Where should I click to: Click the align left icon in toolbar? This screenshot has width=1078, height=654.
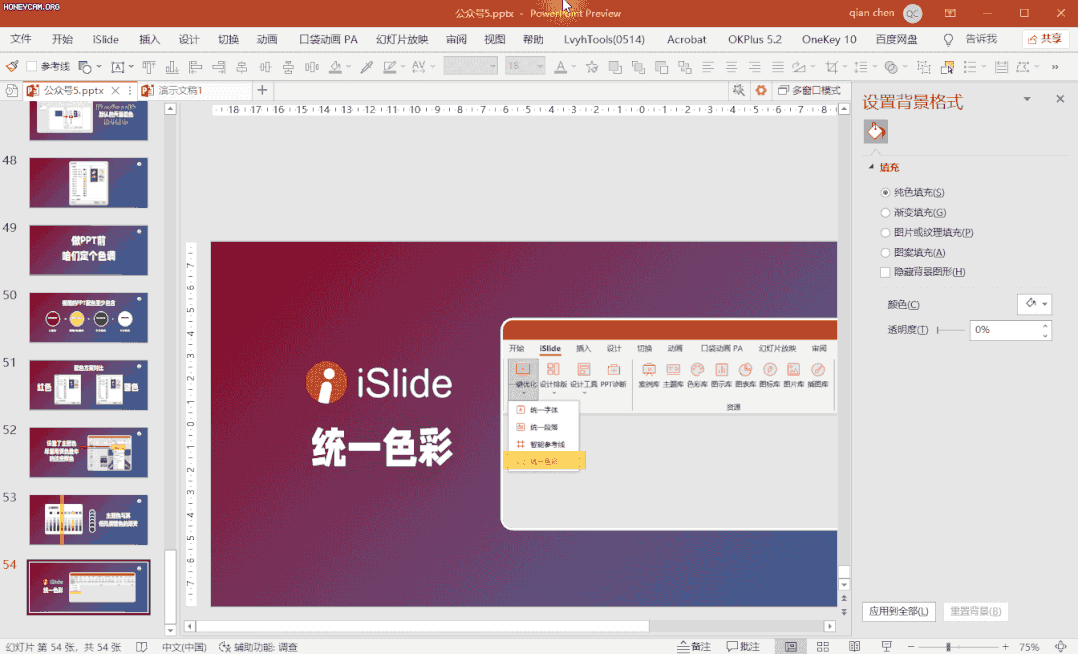click(x=195, y=67)
